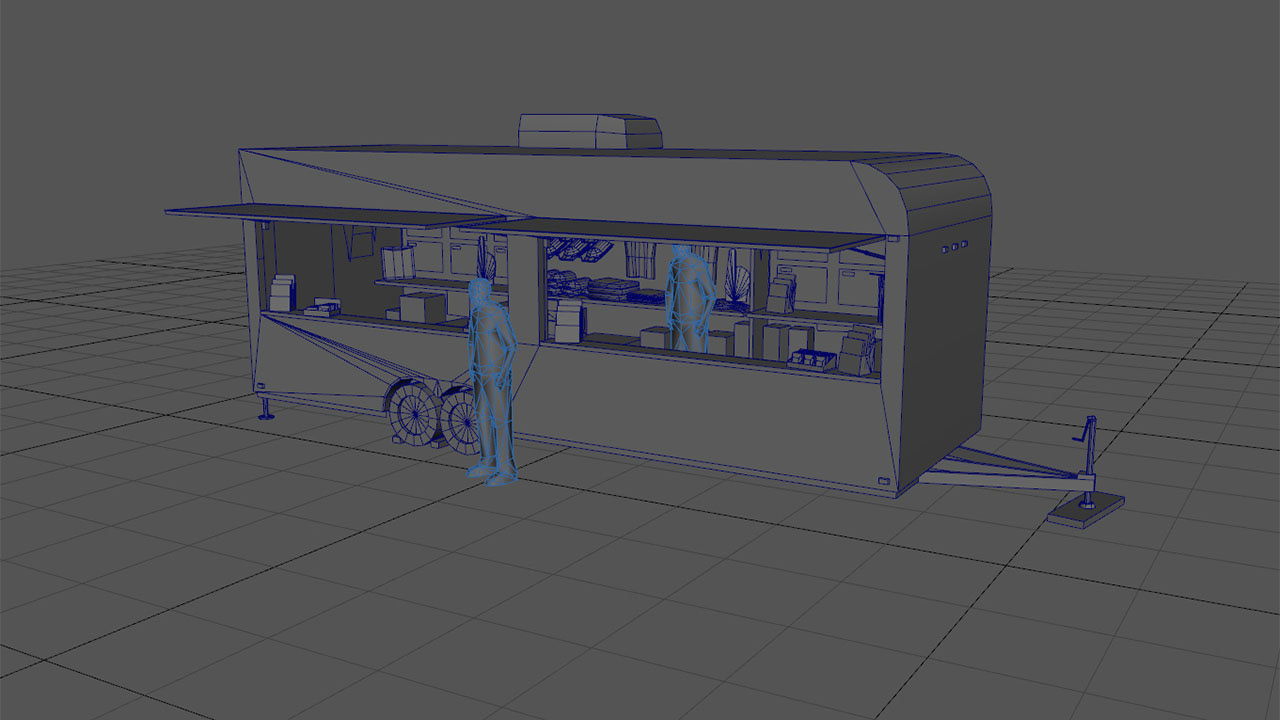This screenshot has width=1280, height=720.
Task: Select the rooftop air conditioner box
Action: click(x=590, y=131)
